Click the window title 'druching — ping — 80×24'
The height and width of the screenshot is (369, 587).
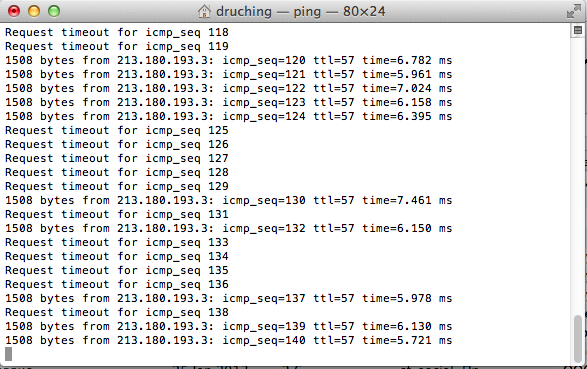(300, 12)
